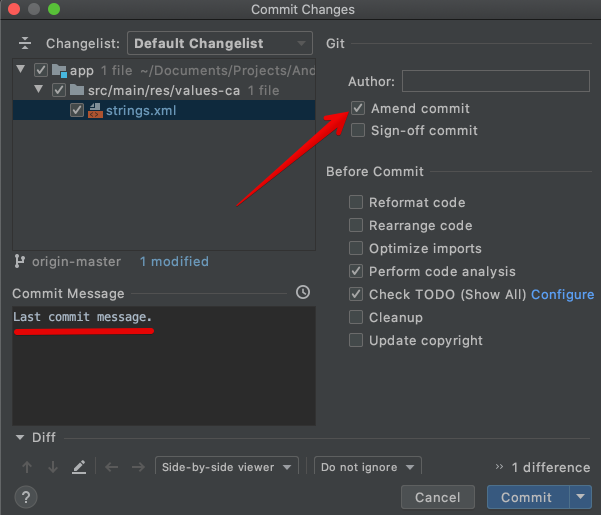The height and width of the screenshot is (515, 601).
Task: Open the Side-by-side viewer dropdown
Action: (x=227, y=467)
